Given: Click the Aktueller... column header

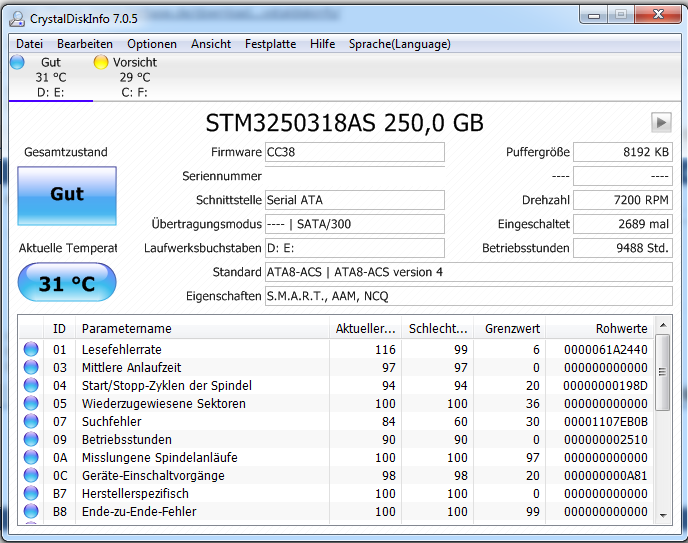Looking at the screenshot, I should coord(366,329).
